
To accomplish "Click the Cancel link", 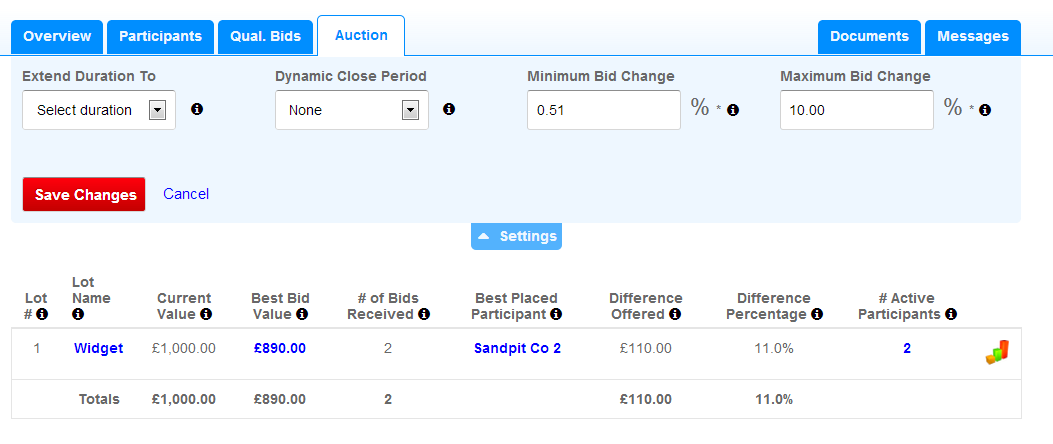I will click(186, 194).
